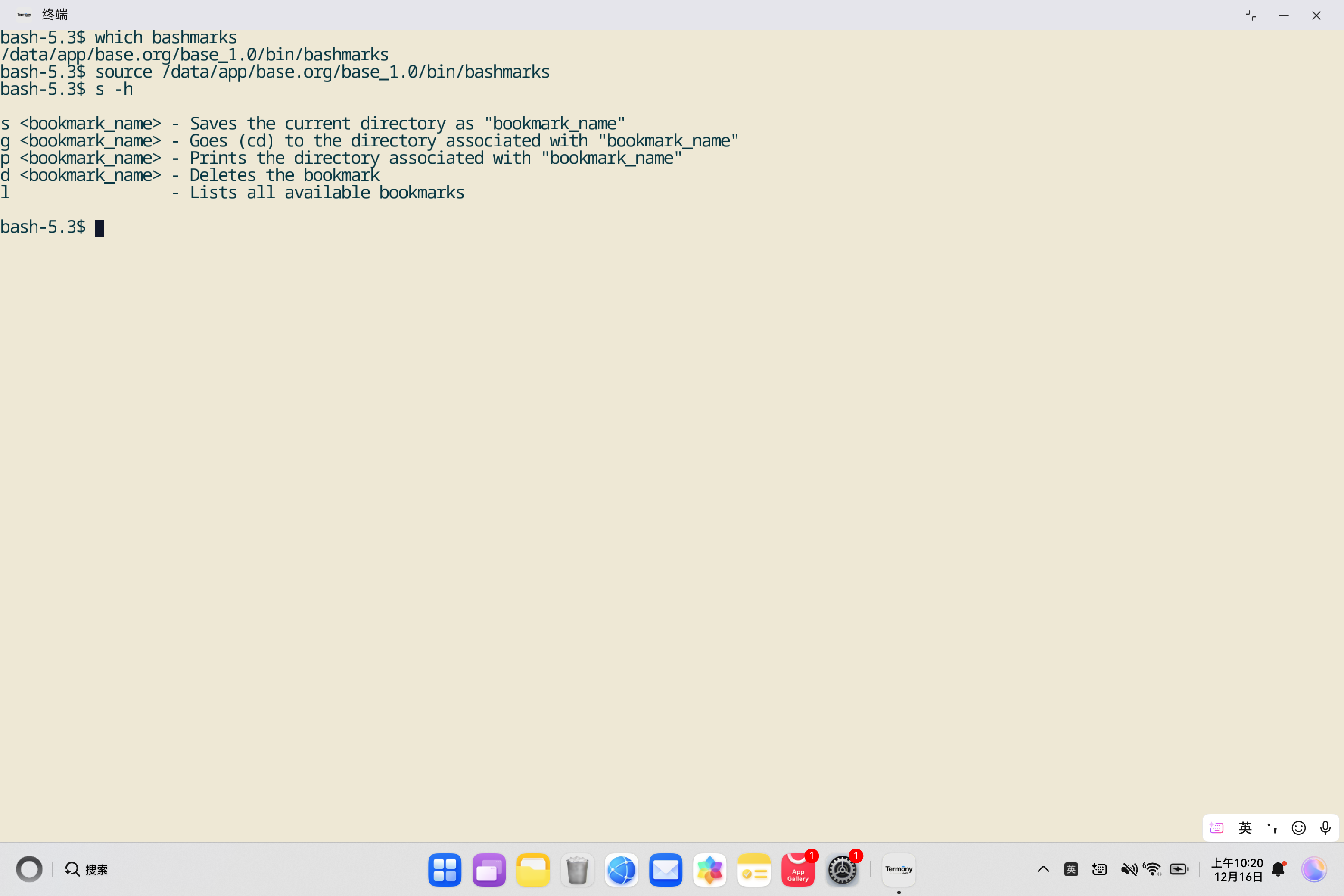
Task: Click the Termony terminal icon in the dock
Action: [x=898, y=869]
